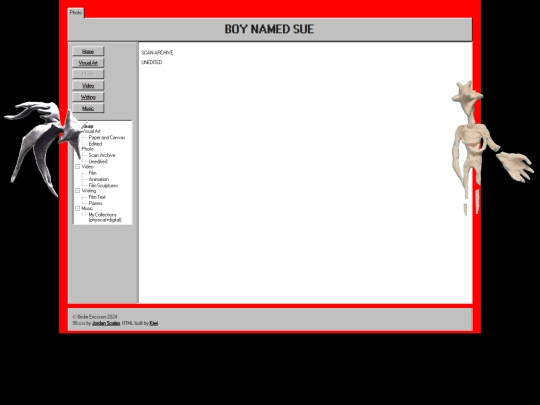Select Animation in the sitemap tree
This screenshot has width=540, height=405.
(x=99, y=179)
